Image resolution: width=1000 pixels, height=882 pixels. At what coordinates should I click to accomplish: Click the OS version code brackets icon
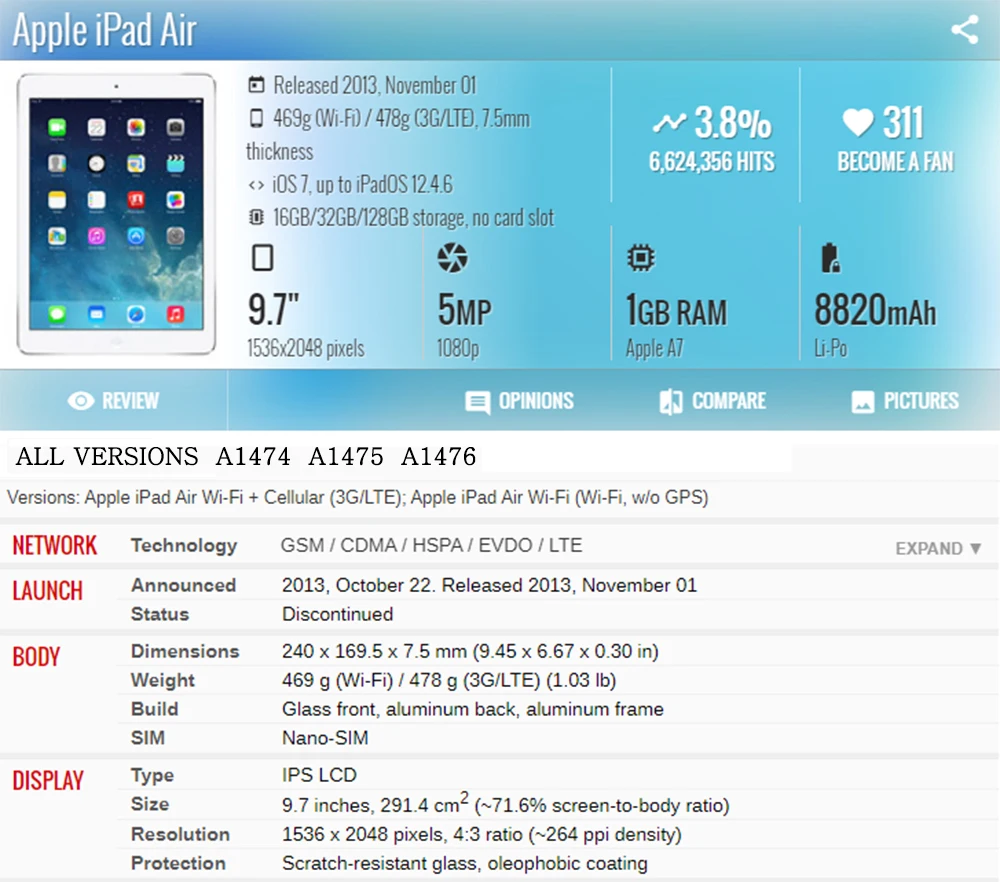256,185
